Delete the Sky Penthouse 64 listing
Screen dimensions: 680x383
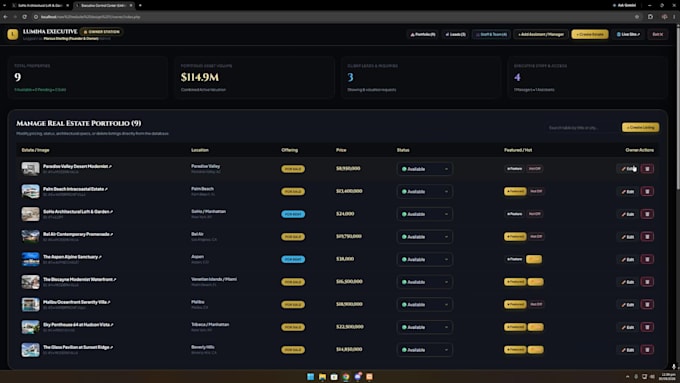pyautogui.click(x=647, y=327)
